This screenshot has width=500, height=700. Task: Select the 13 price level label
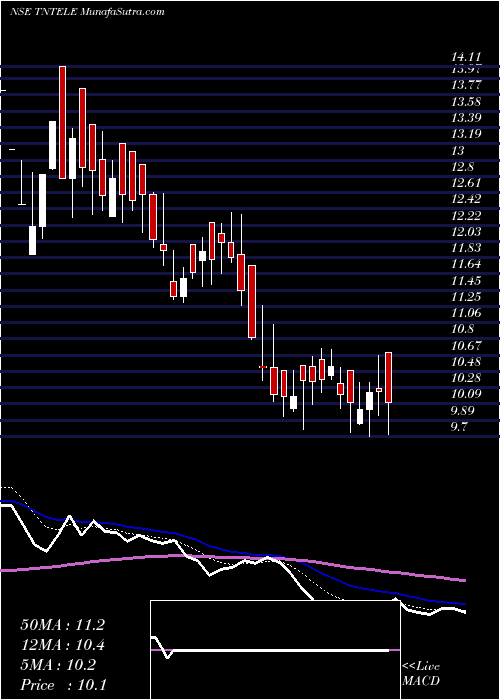(458, 150)
